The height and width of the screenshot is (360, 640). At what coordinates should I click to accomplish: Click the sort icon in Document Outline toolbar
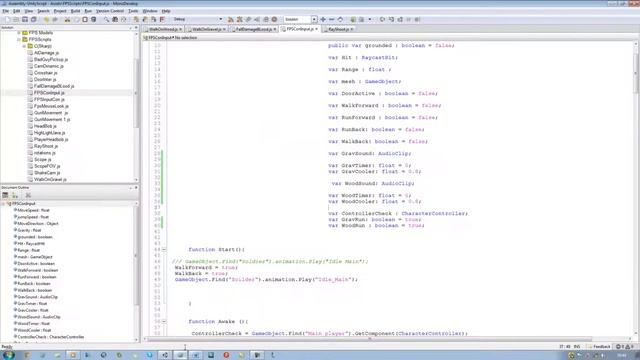(15, 196)
